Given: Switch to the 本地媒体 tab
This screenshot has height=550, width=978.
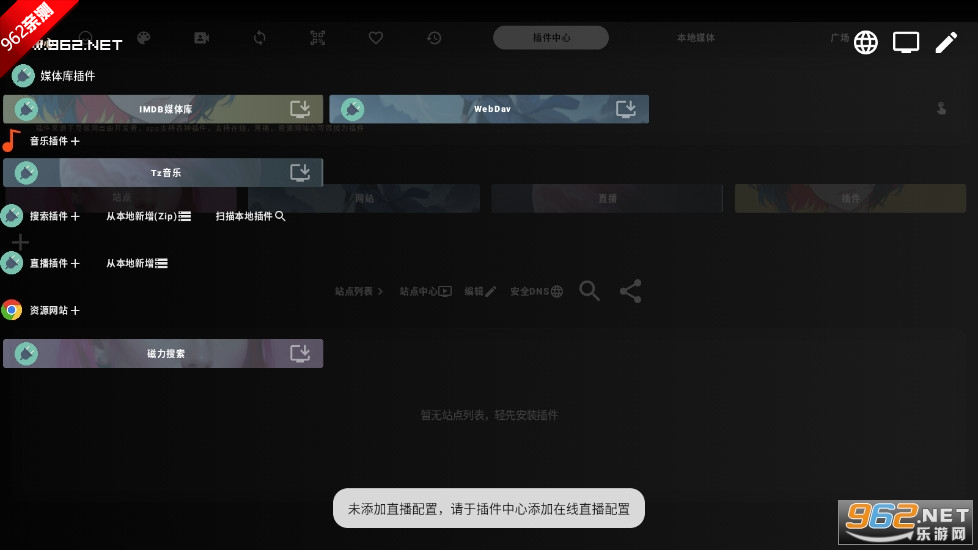Looking at the screenshot, I should (x=696, y=38).
